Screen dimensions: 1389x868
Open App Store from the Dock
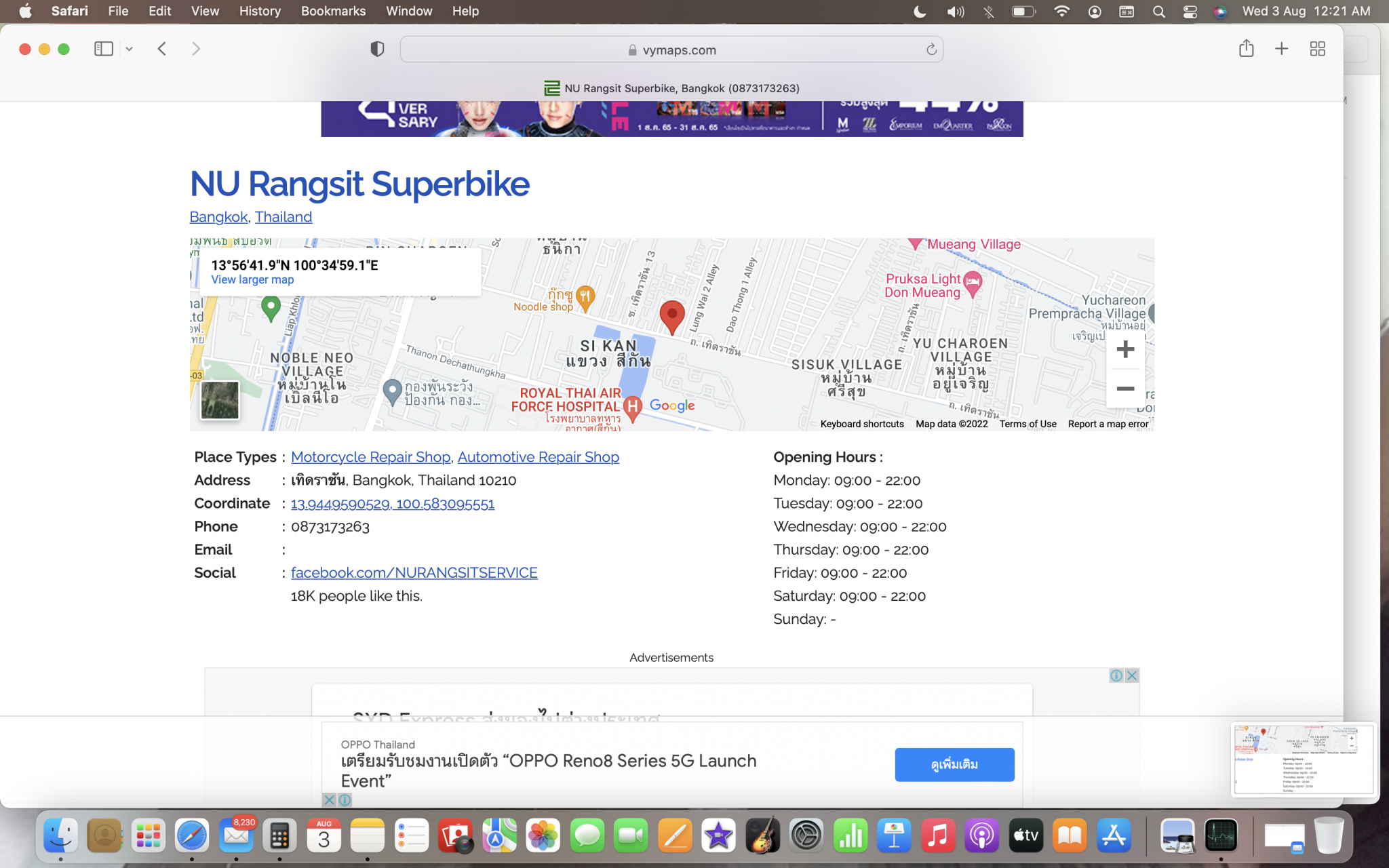[1114, 835]
